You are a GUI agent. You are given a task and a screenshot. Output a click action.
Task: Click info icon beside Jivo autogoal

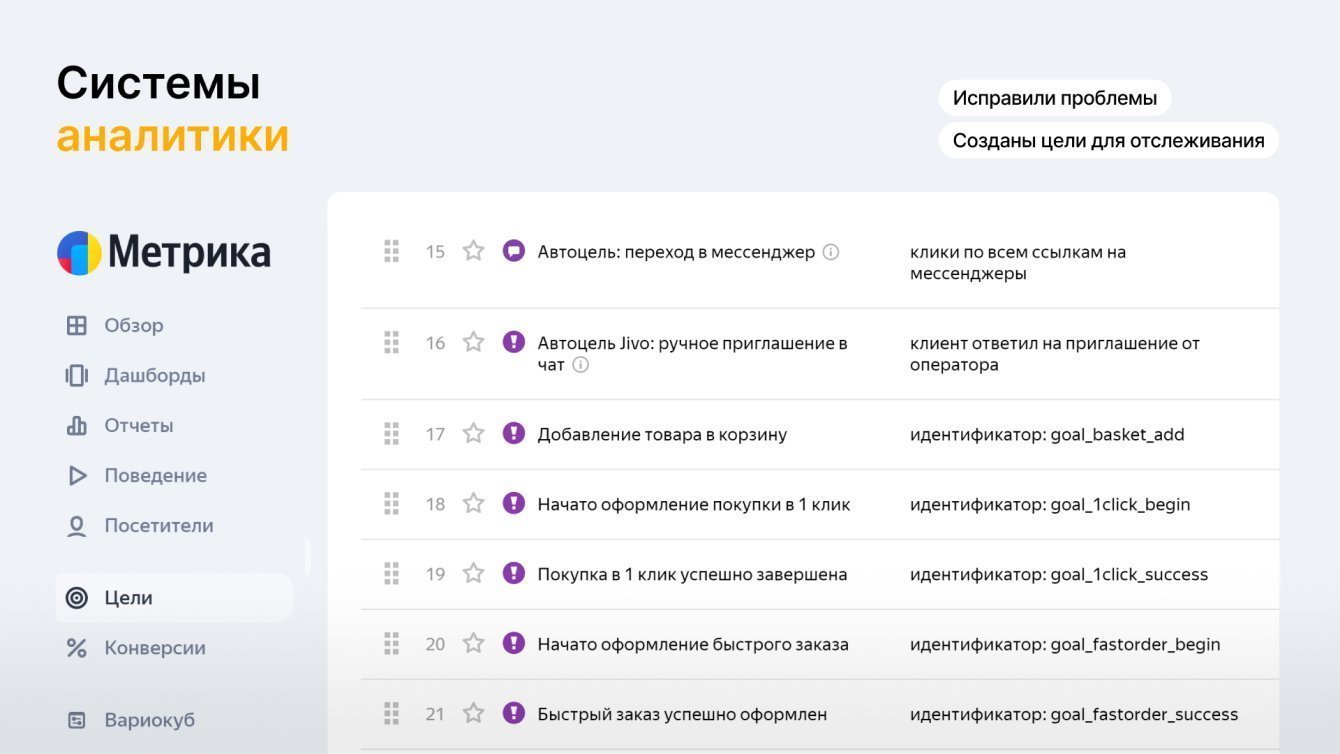(x=580, y=365)
